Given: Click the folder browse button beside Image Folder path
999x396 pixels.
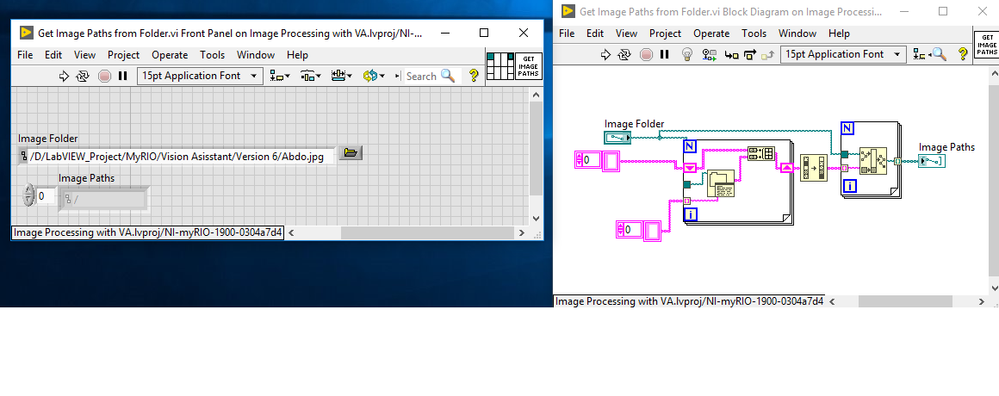Looking at the screenshot, I should pos(350,153).
